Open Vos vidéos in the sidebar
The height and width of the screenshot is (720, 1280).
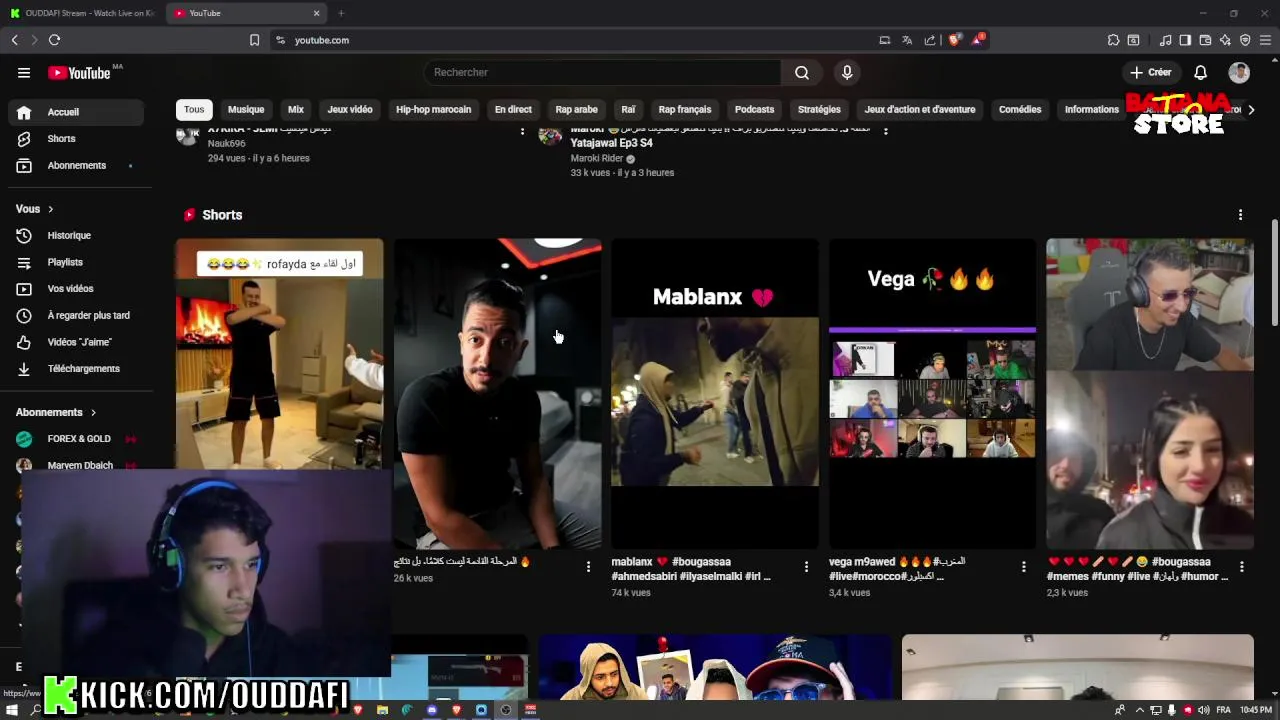pos(77,288)
